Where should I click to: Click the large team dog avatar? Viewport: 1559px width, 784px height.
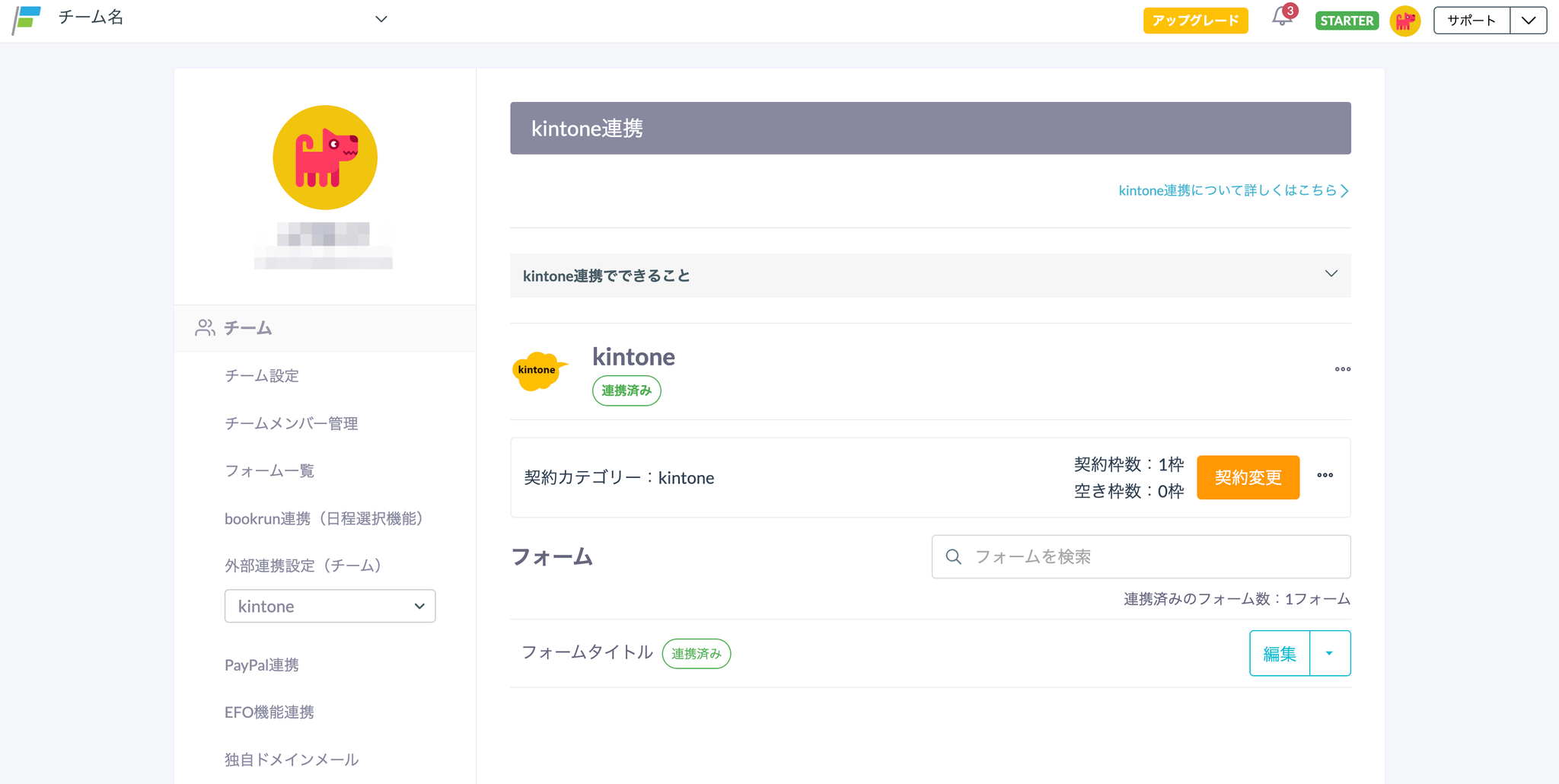click(x=325, y=158)
